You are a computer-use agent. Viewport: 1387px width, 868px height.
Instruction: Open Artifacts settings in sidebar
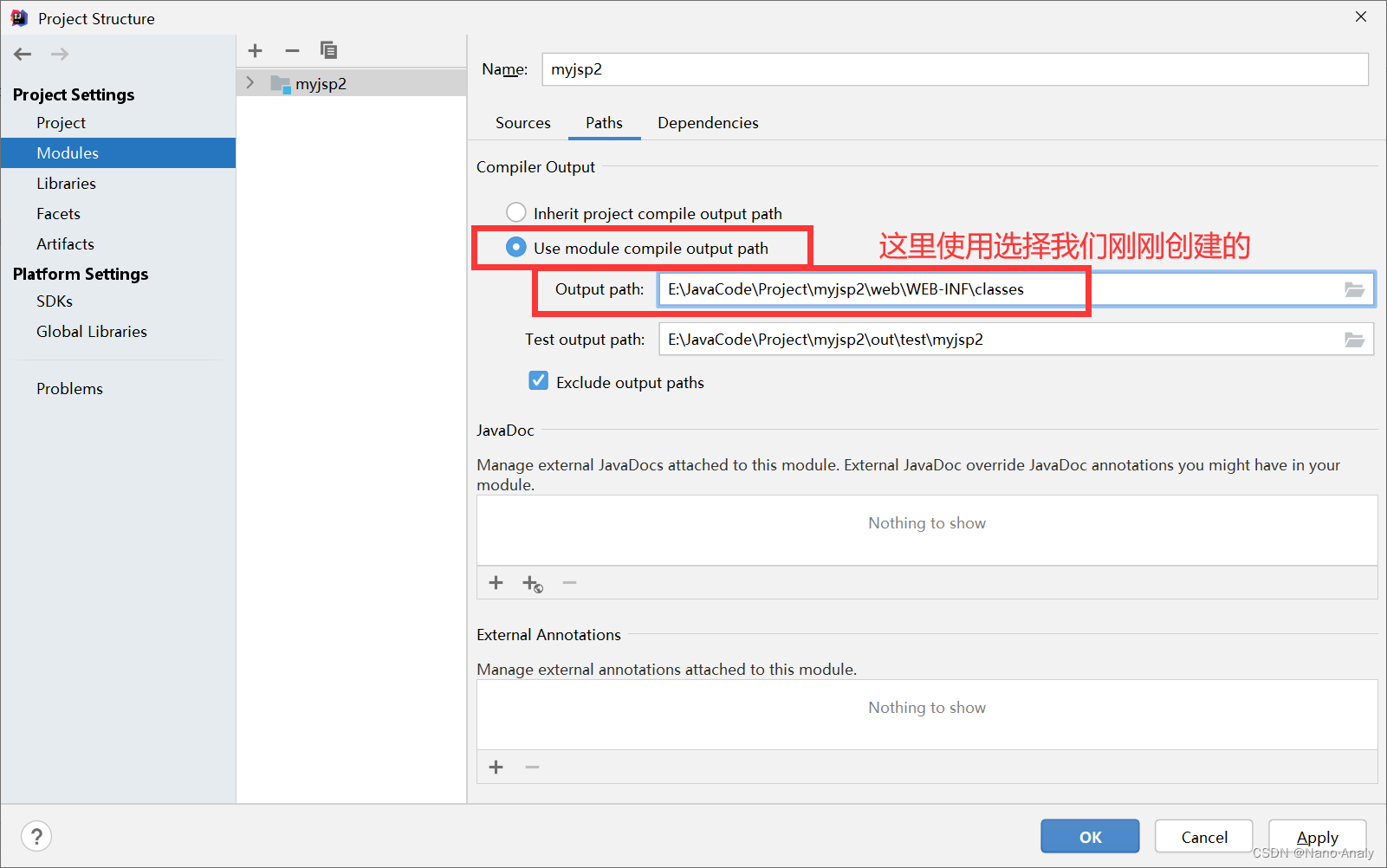click(118, 244)
